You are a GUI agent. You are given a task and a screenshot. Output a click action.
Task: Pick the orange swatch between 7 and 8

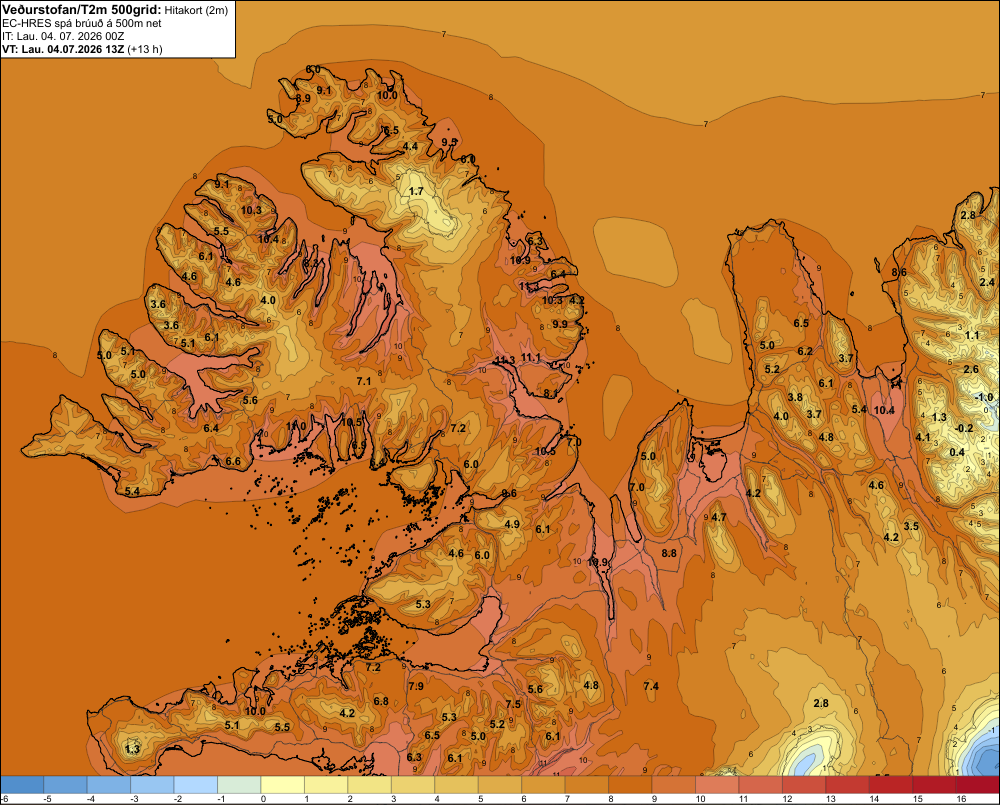click(587, 785)
